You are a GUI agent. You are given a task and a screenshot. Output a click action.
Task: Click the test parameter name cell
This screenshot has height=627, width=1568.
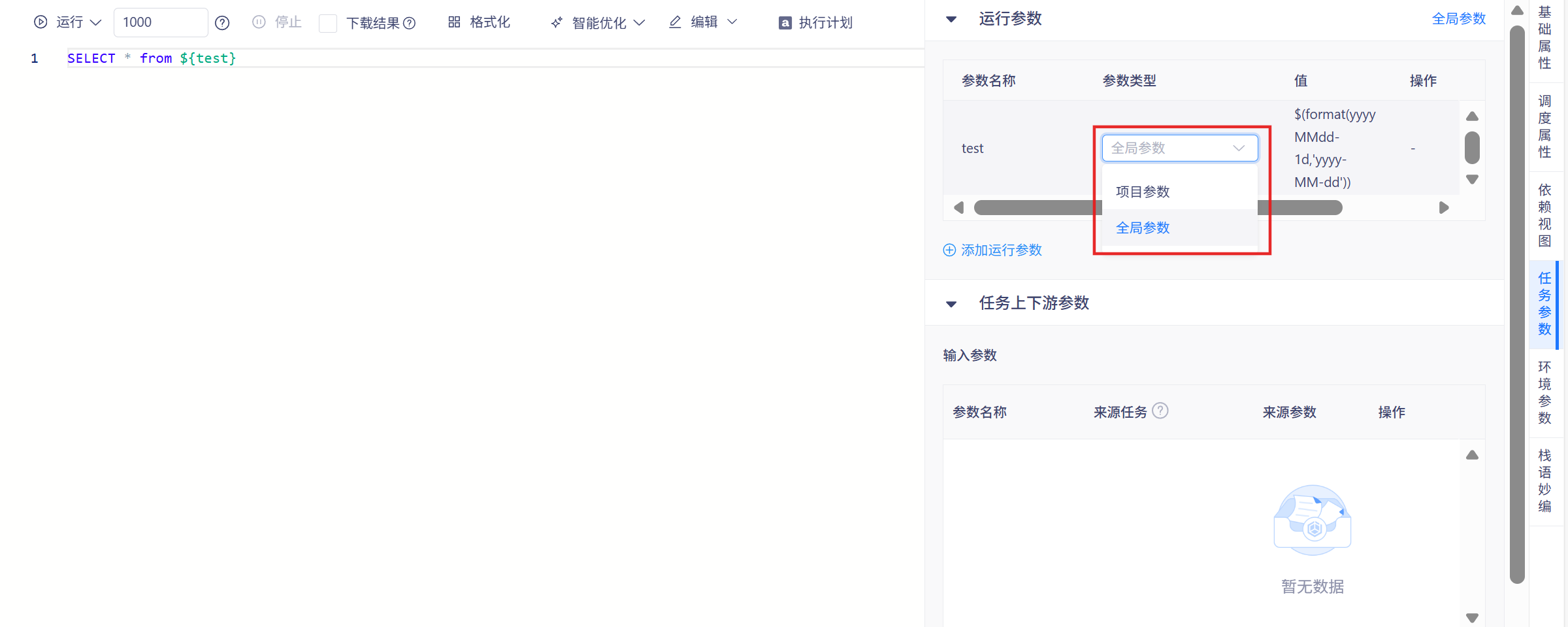click(972, 148)
